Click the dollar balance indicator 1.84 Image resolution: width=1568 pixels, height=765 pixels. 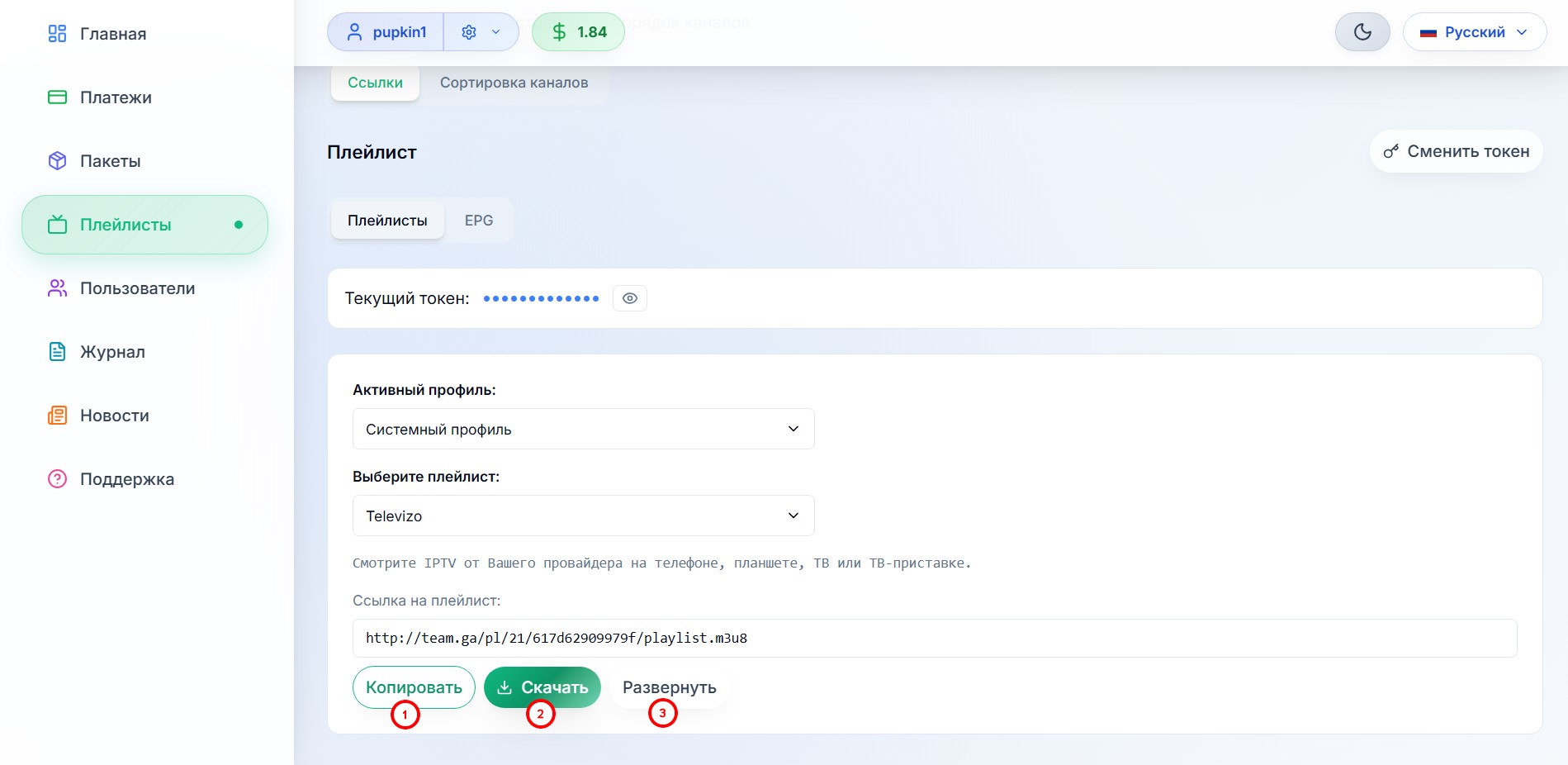(x=578, y=32)
